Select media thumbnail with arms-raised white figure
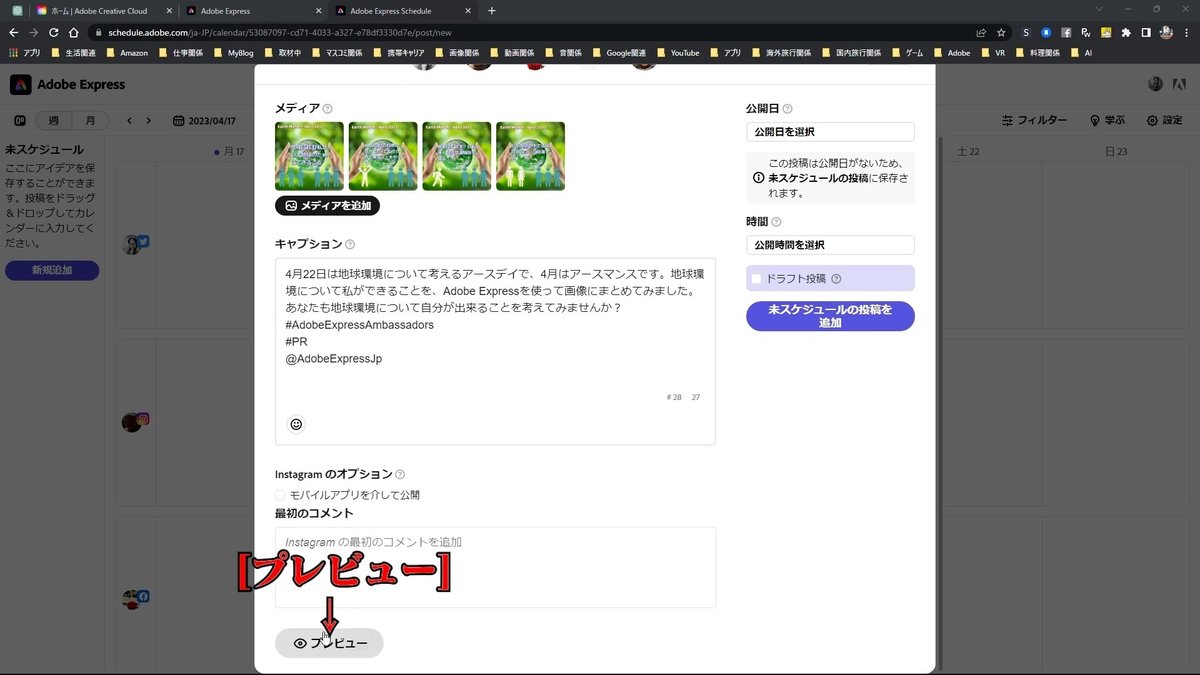Image resolution: width=1200 pixels, height=675 pixels. (x=383, y=156)
